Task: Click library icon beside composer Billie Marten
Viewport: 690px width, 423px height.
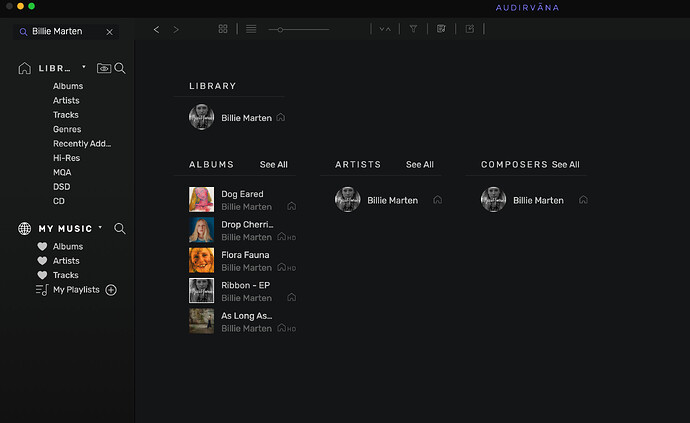Action: click(583, 200)
